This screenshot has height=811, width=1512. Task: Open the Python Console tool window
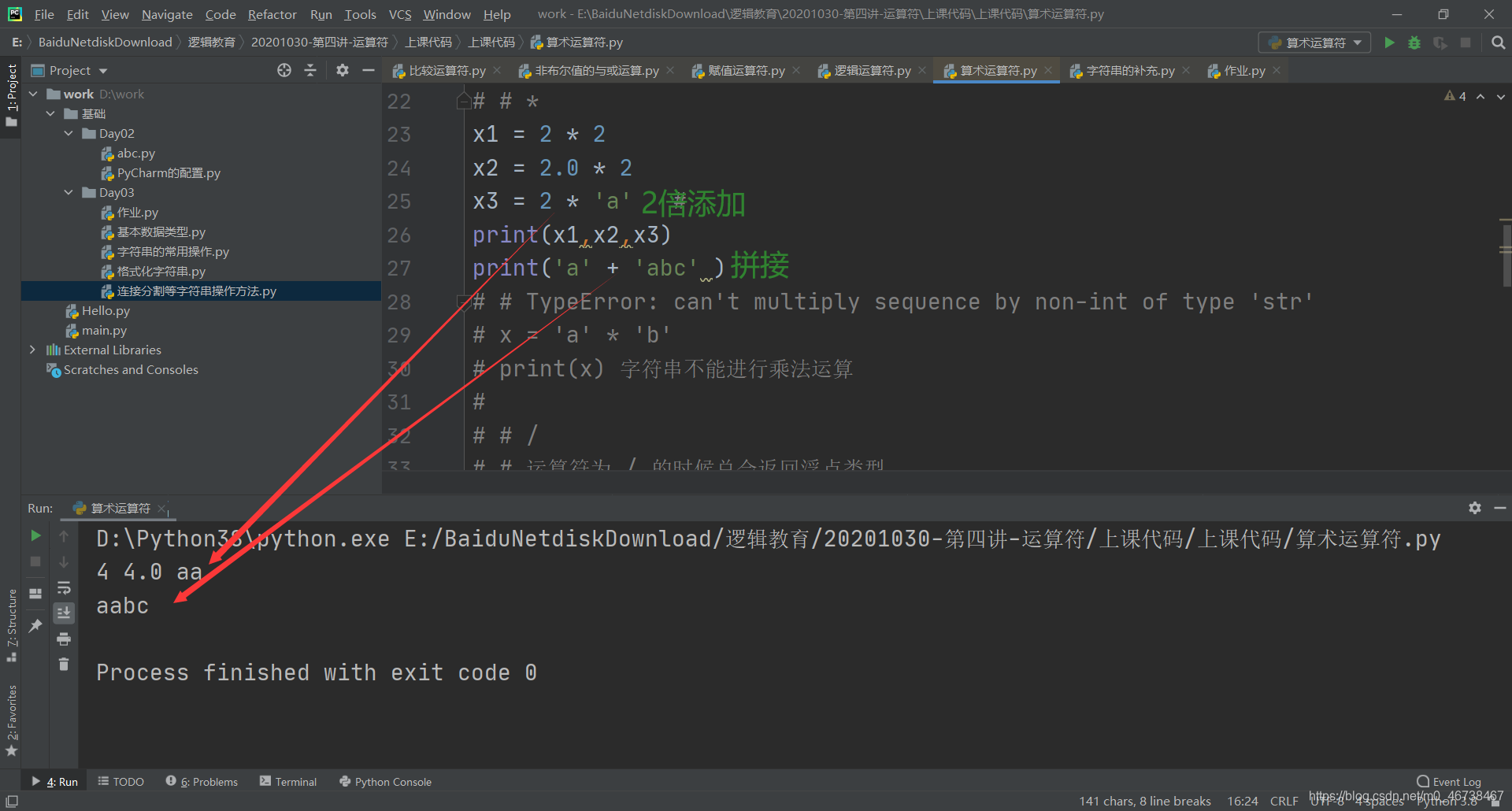pyautogui.click(x=386, y=781)
